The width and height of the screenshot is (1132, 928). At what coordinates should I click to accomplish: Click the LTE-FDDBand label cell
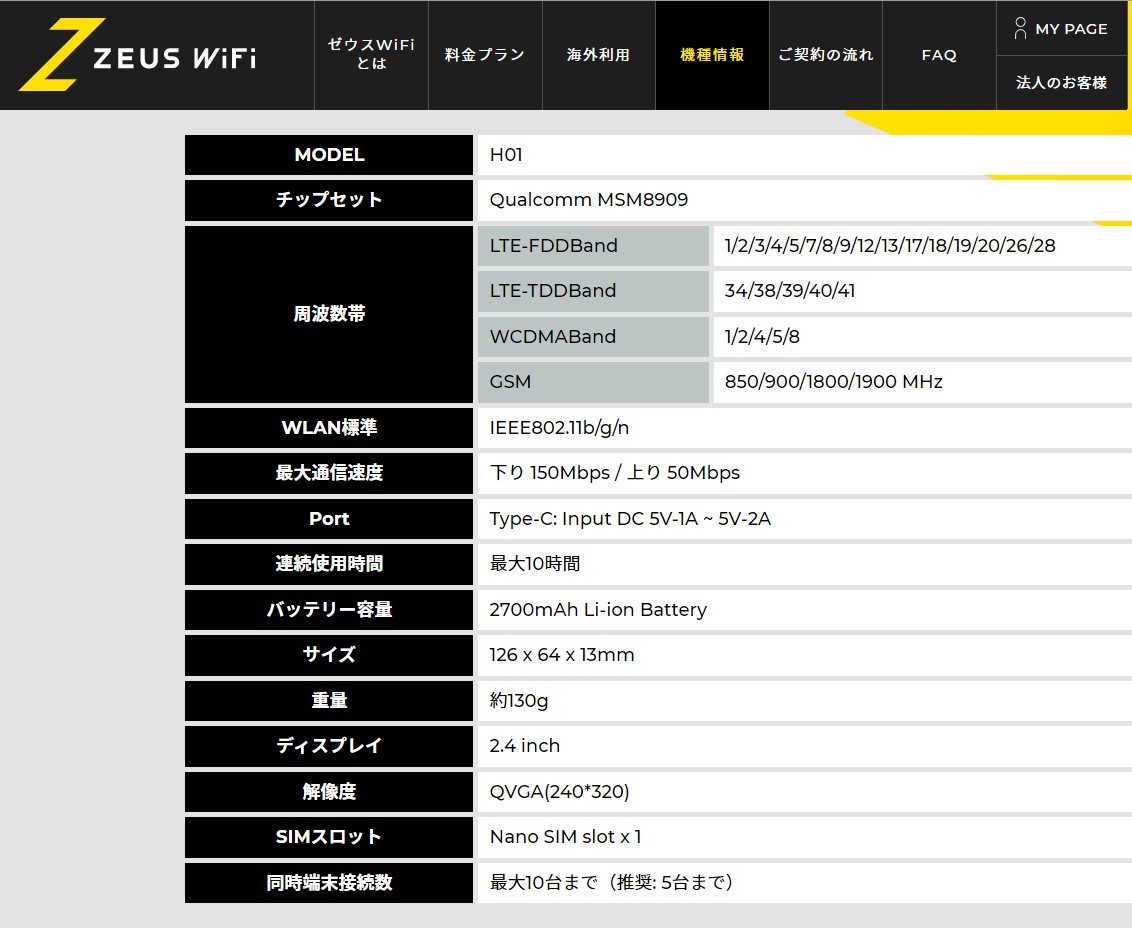coord(593,246)
